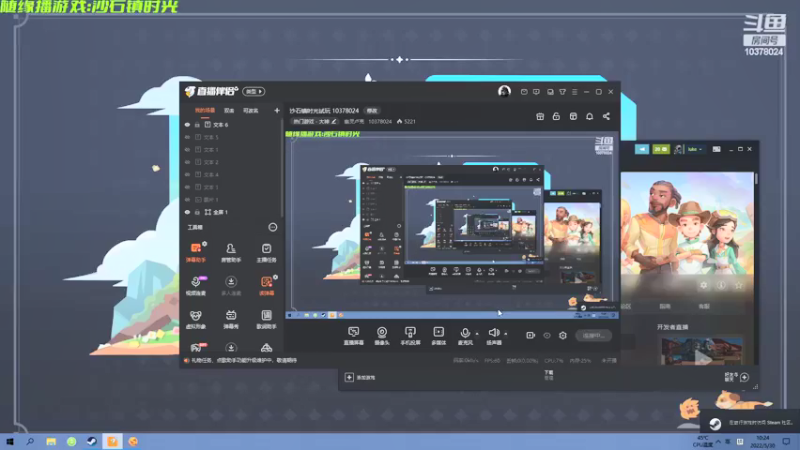Image resolution: width=800 pixels, height=450 pixels.
Task: Click the 麦克风 microphone icon
Action: tap(465, 333)
